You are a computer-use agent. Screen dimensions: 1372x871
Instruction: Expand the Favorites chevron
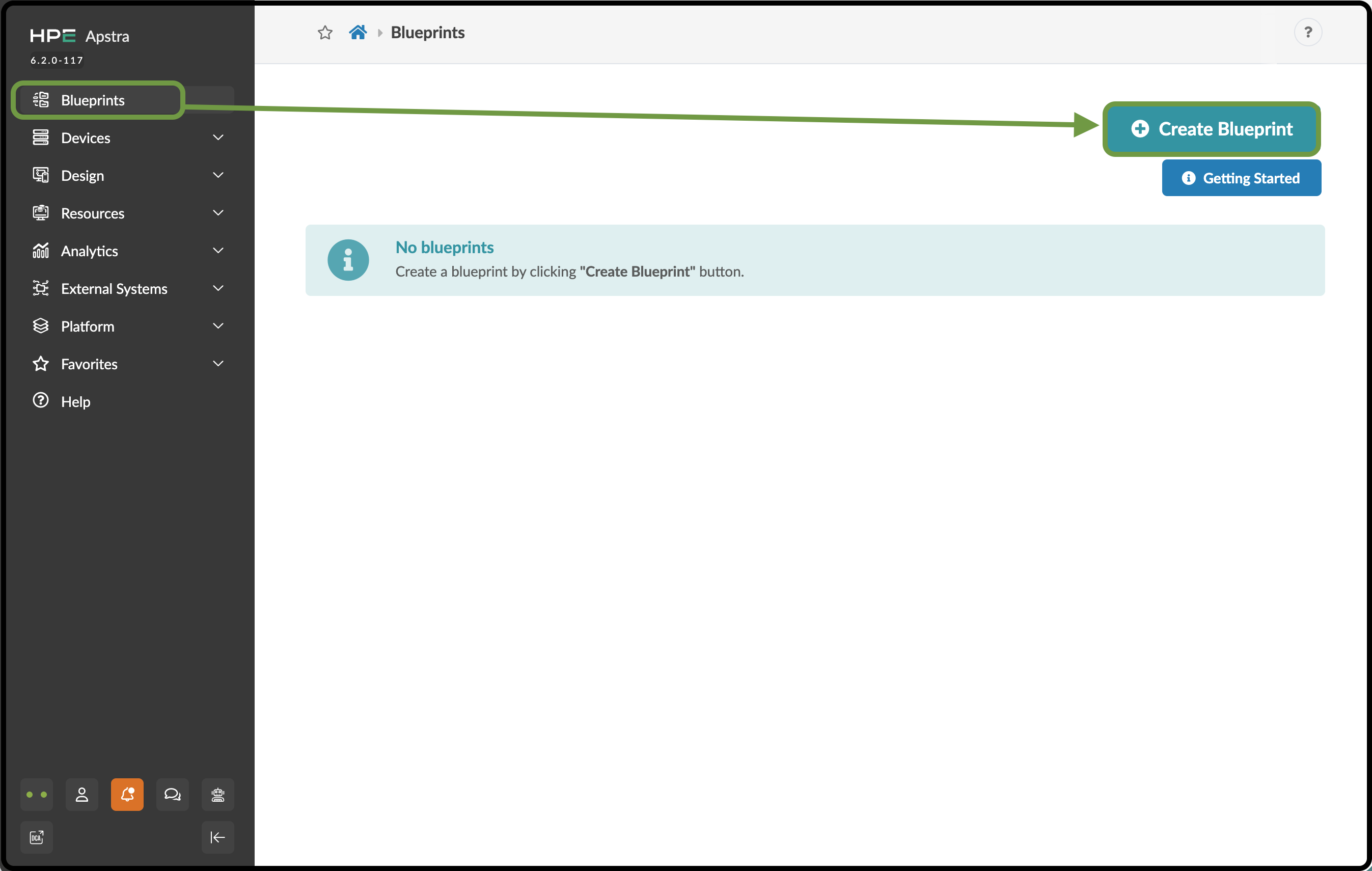click(217, 364)
